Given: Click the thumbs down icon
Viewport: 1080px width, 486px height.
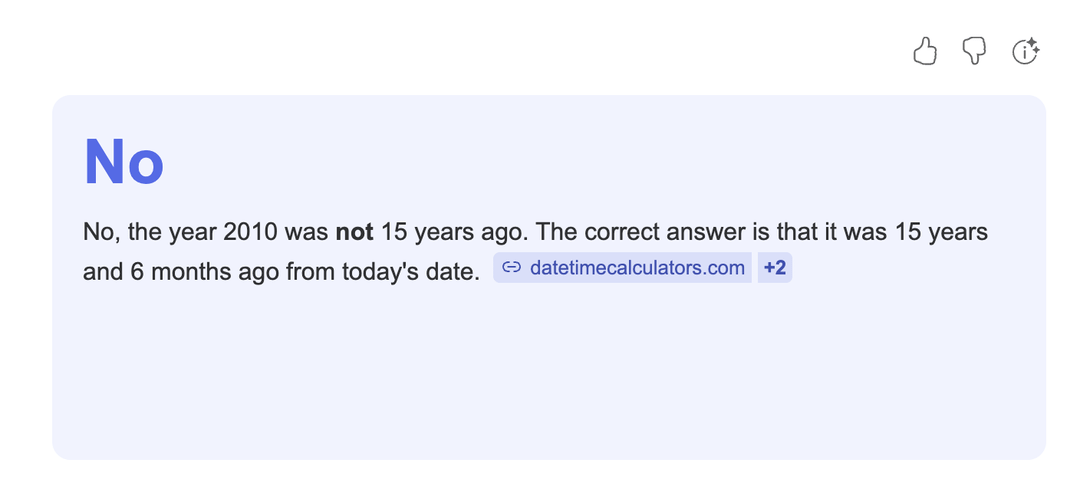Looking at the screenshot, I should click(x=973, y=51).
